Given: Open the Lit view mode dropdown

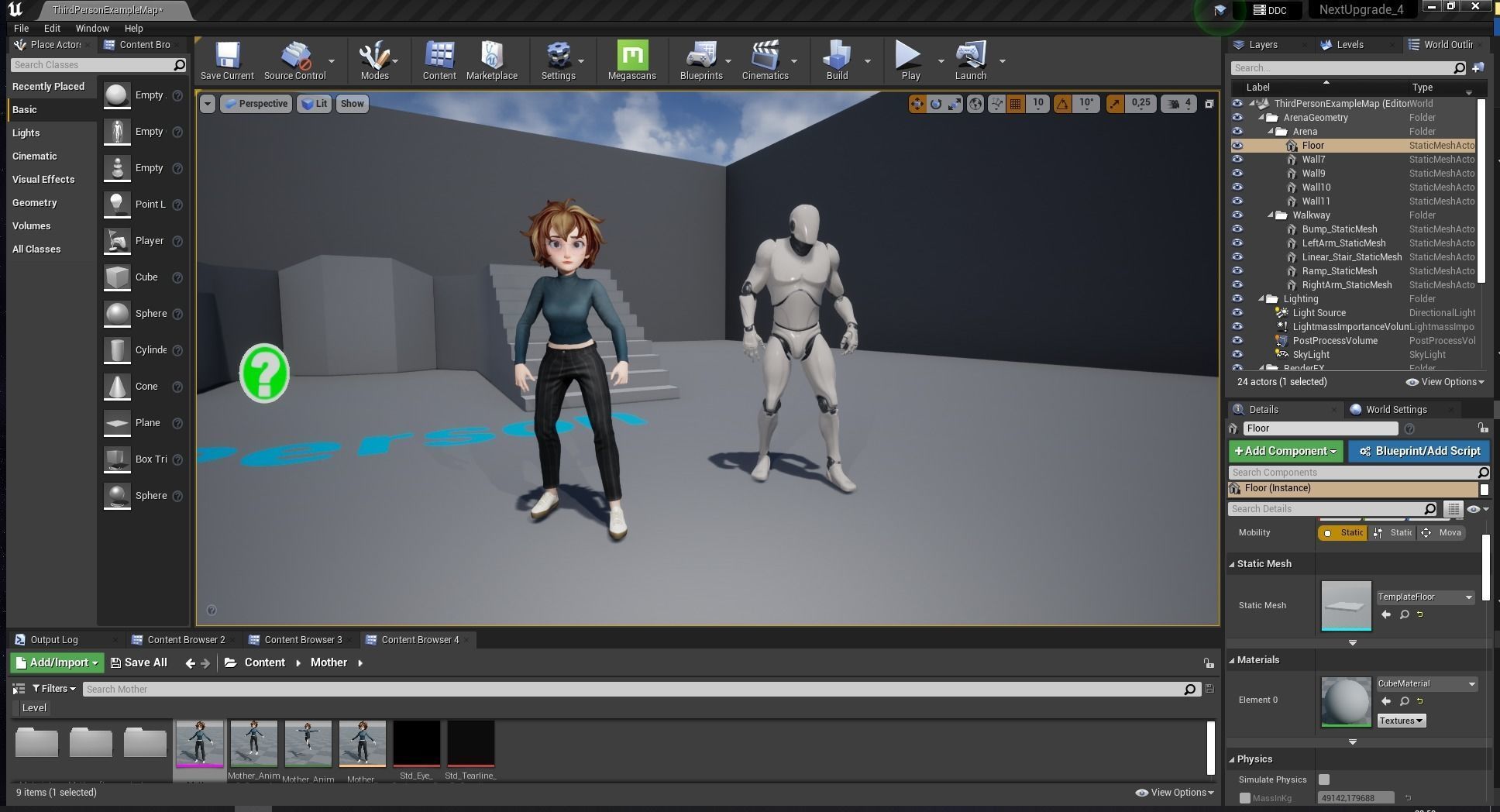Looking at the screenshot, I should tap(315, 104).
